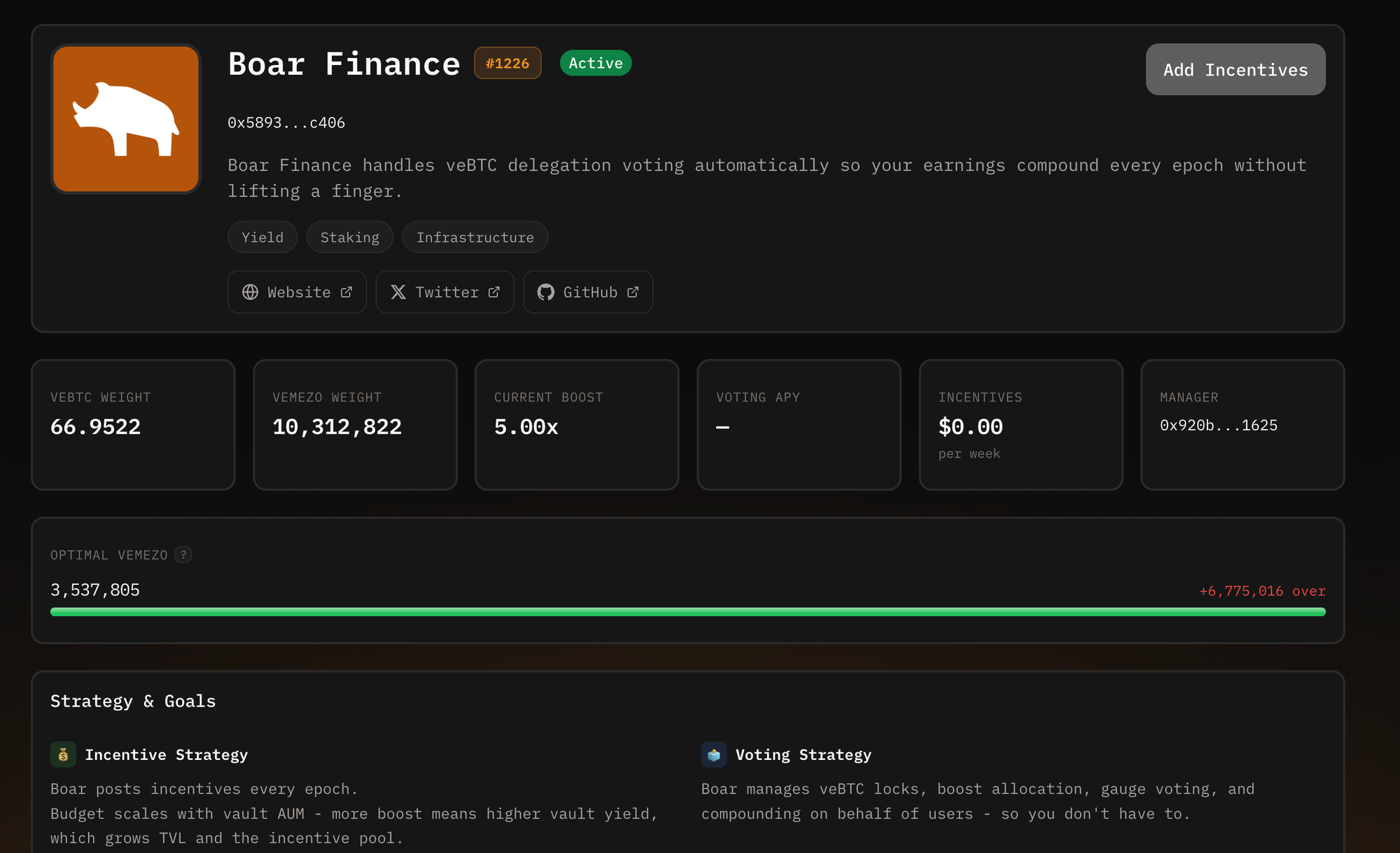Select the Staking tag
1400x853 pixels.
(x=349, y=237)
